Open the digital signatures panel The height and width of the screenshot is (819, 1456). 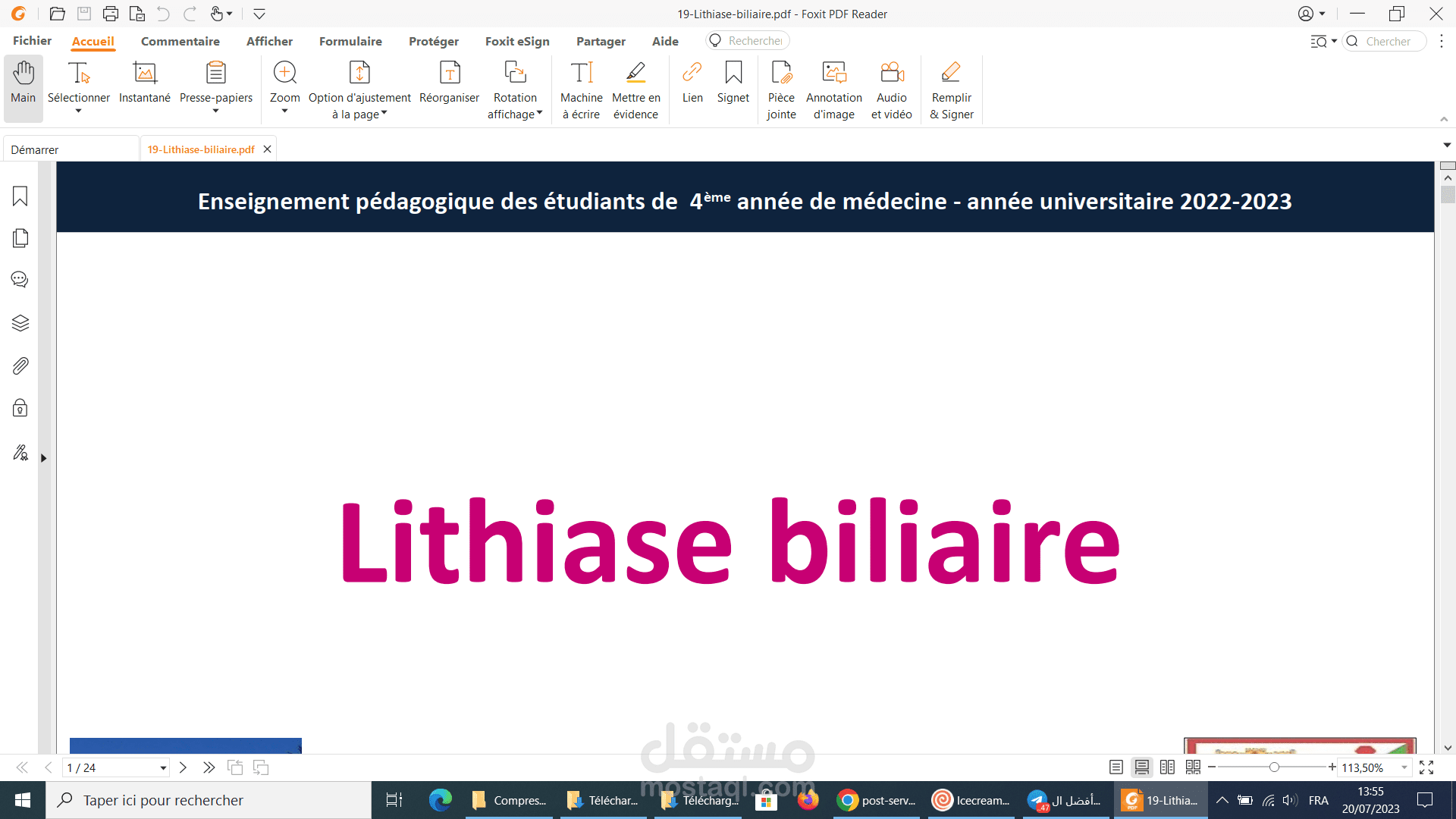[20, 453]
